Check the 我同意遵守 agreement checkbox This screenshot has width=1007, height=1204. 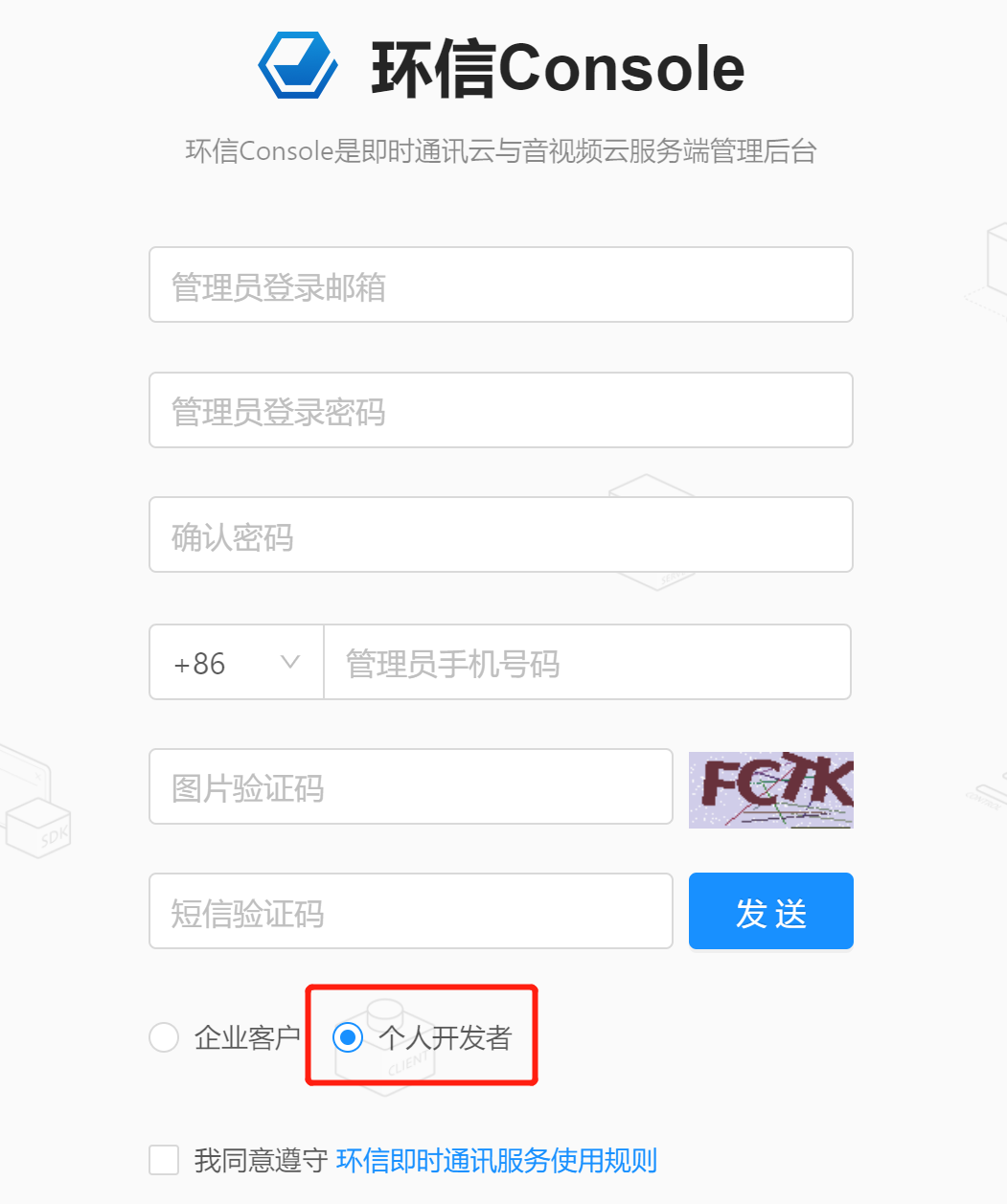163,1160
